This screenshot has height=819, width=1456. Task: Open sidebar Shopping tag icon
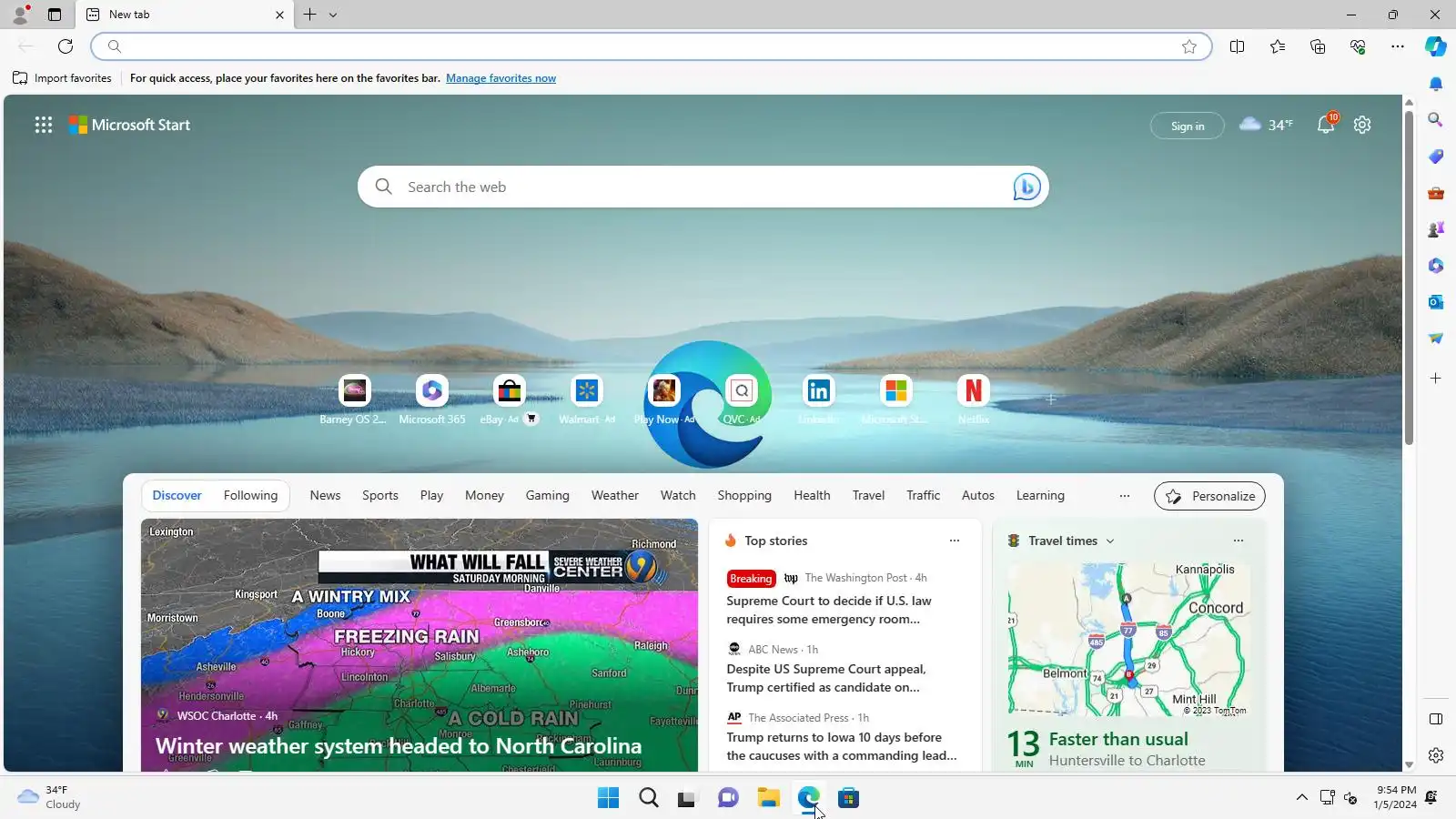tap(1436, 157)
